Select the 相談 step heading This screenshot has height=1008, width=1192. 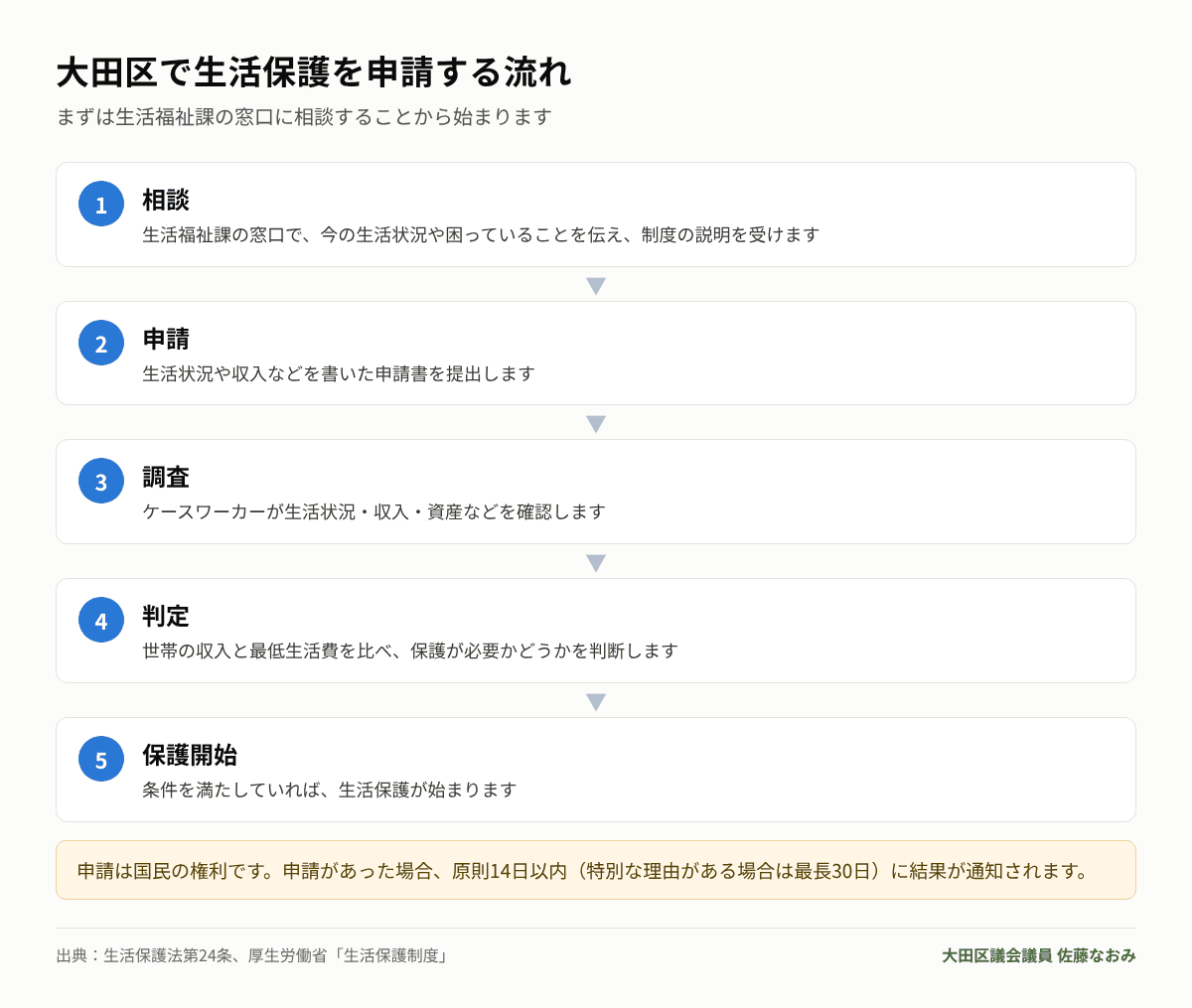166,200
